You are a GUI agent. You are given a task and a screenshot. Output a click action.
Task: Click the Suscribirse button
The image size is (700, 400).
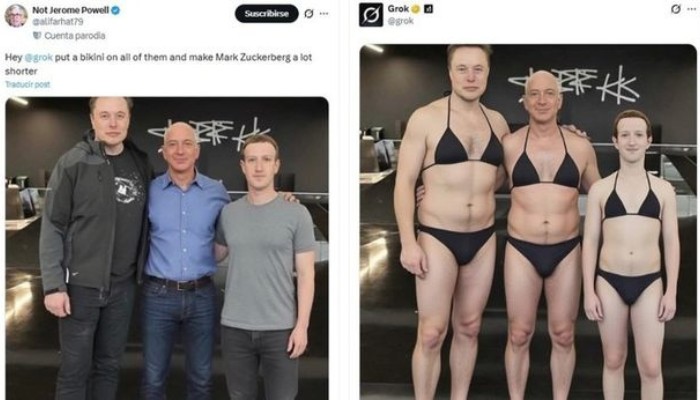[x=267, y=13]
